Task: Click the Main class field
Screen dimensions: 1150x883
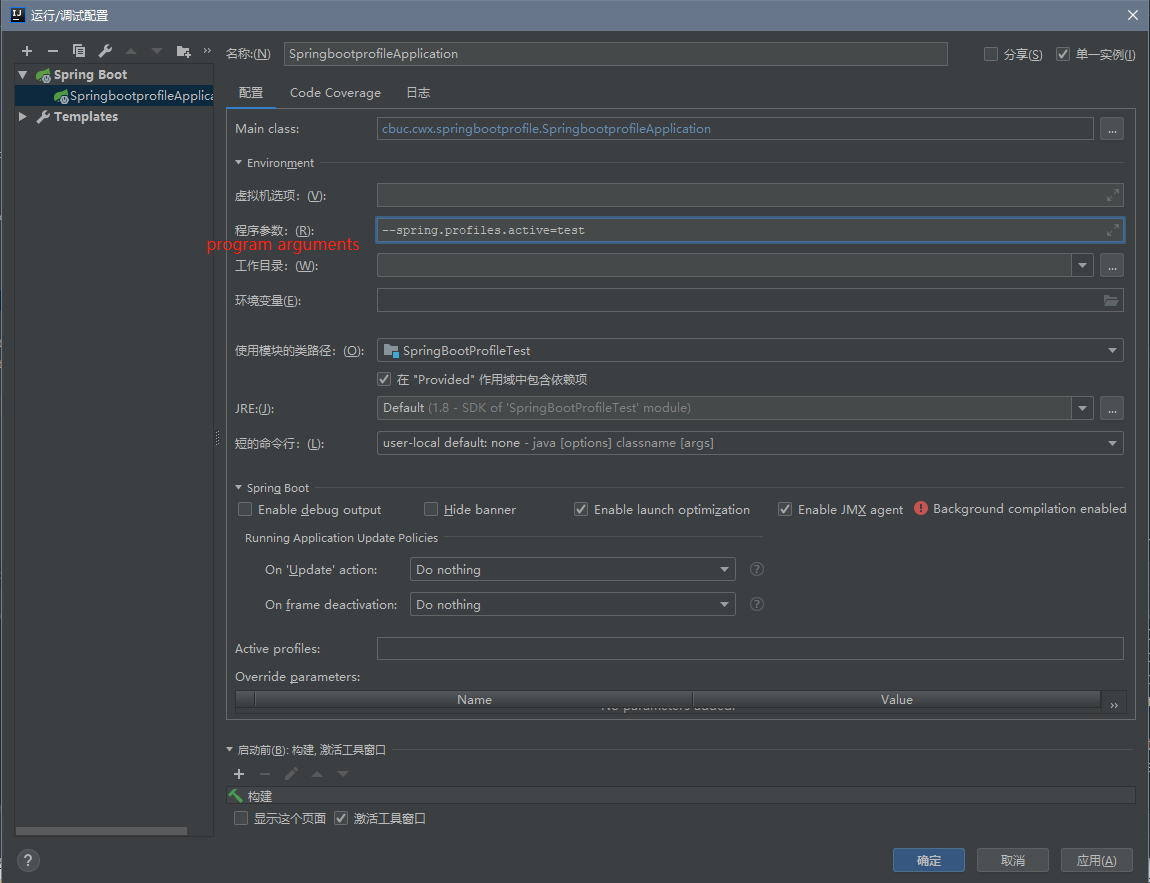Action: coord(735,128)
